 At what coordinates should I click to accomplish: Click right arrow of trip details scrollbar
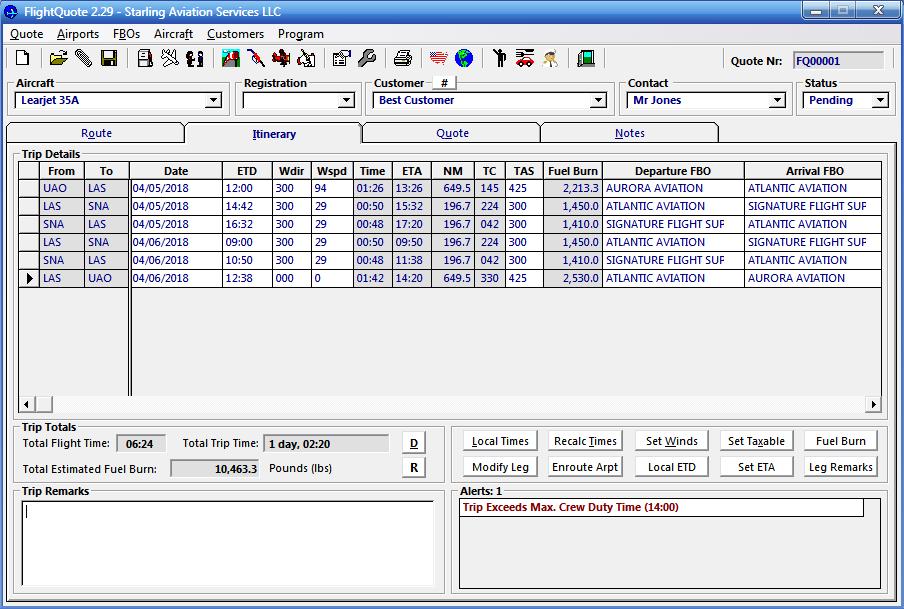coord(873,405)
